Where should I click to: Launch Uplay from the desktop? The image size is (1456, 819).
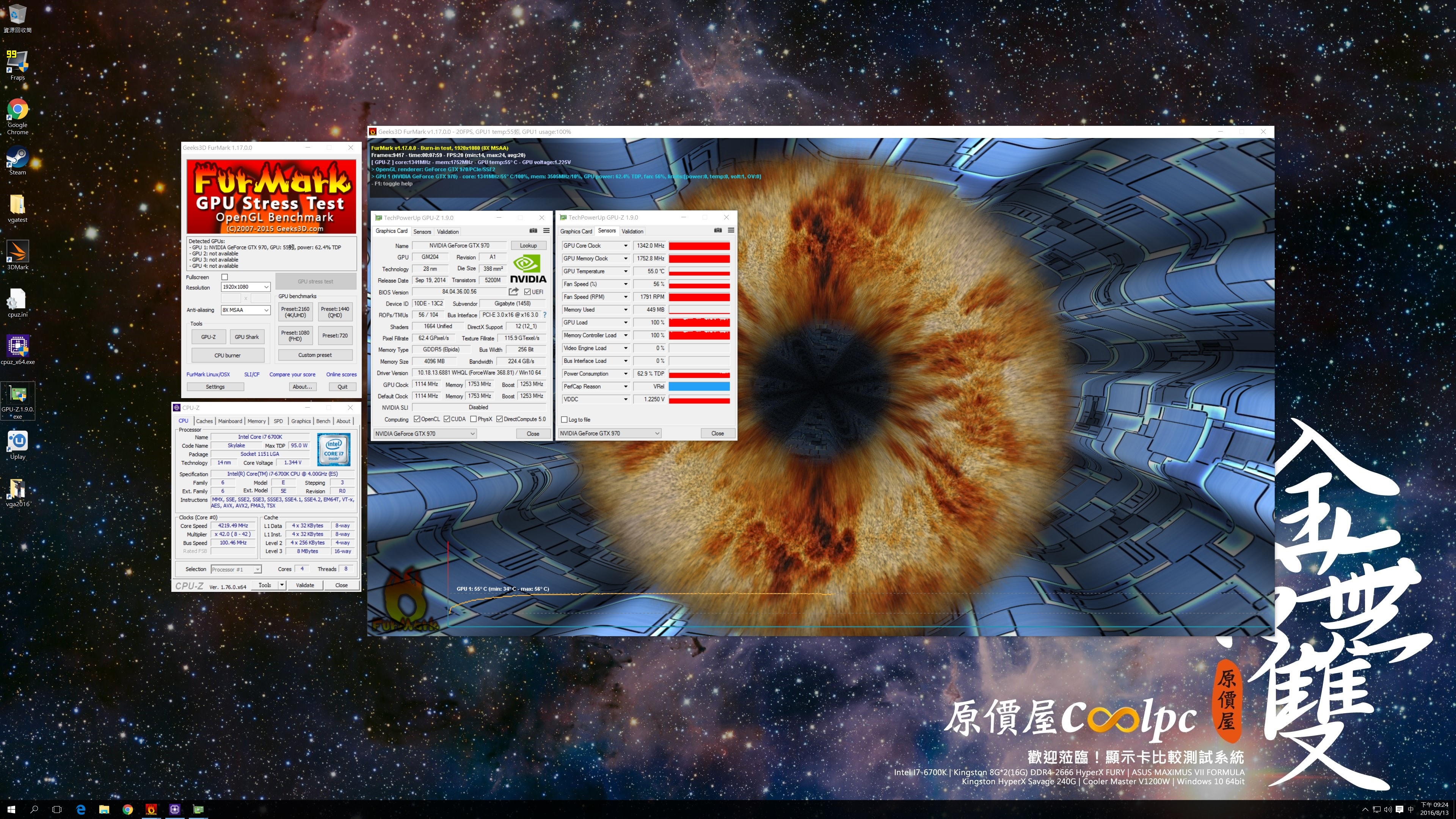[x=17, y=445]
